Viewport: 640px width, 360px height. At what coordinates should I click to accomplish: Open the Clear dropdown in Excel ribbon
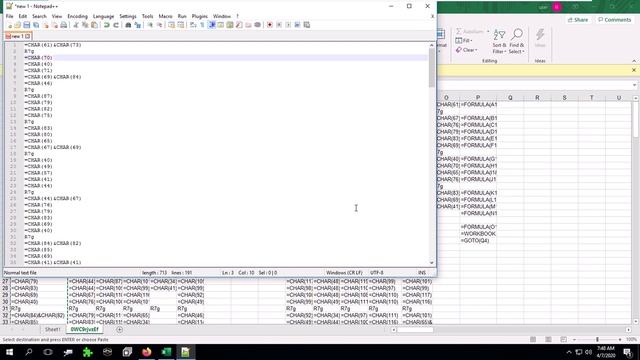point(467,50)
